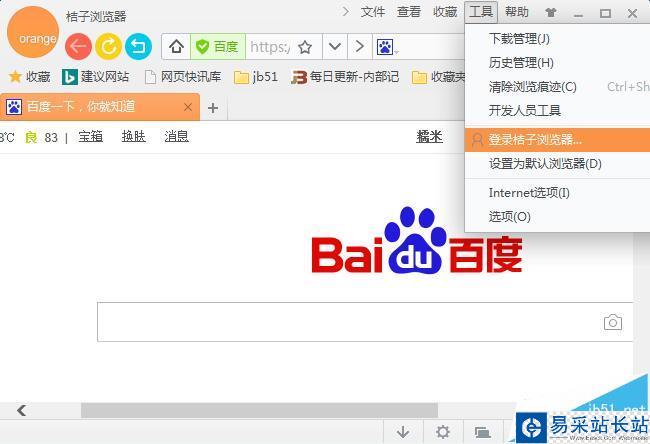Viewport: 650px width, 444px height.
Task: Click the blue undo-close restore button
Action: [x=138, y=46]
